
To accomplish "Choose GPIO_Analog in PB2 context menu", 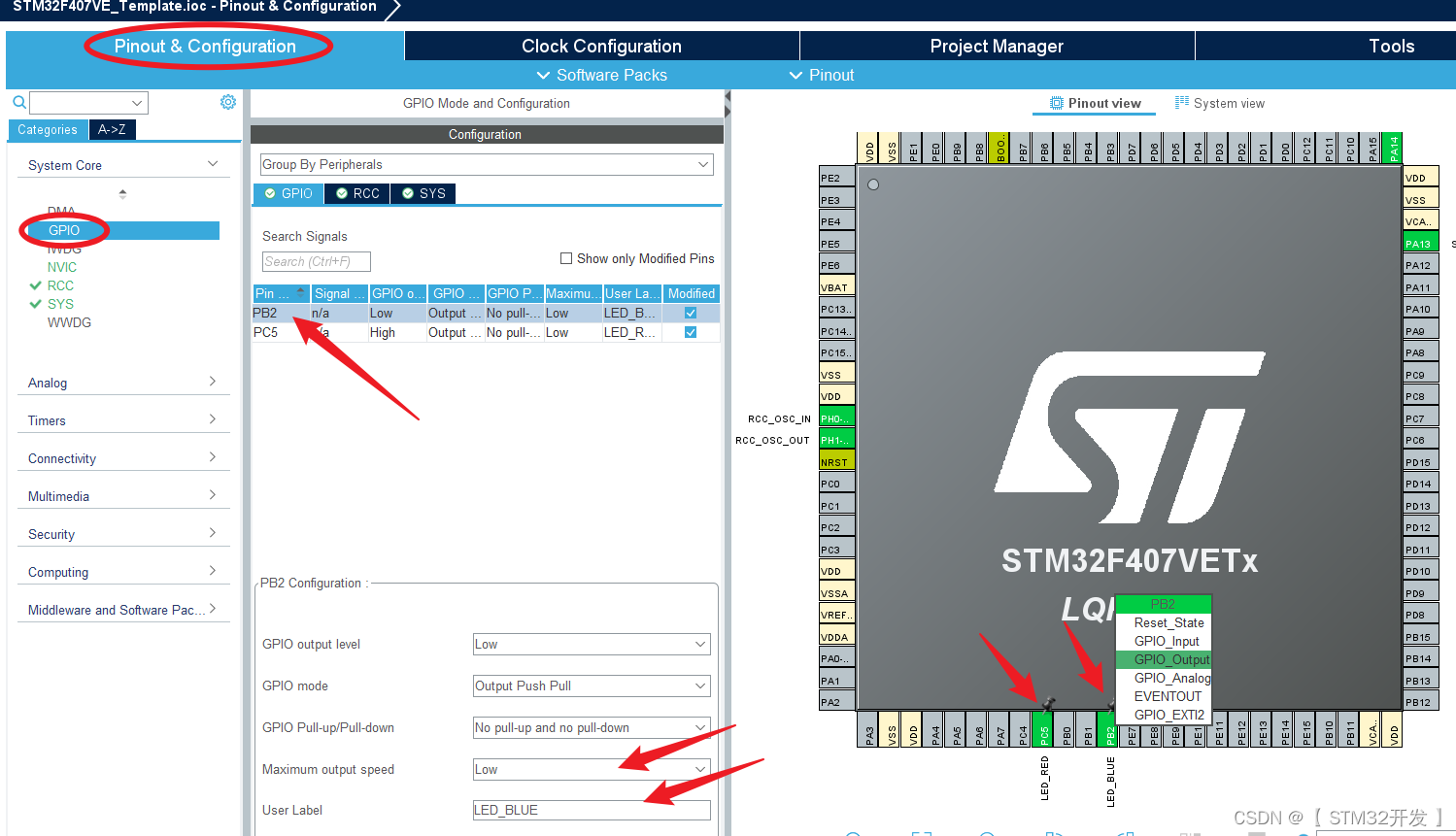I will (1164, 678).
